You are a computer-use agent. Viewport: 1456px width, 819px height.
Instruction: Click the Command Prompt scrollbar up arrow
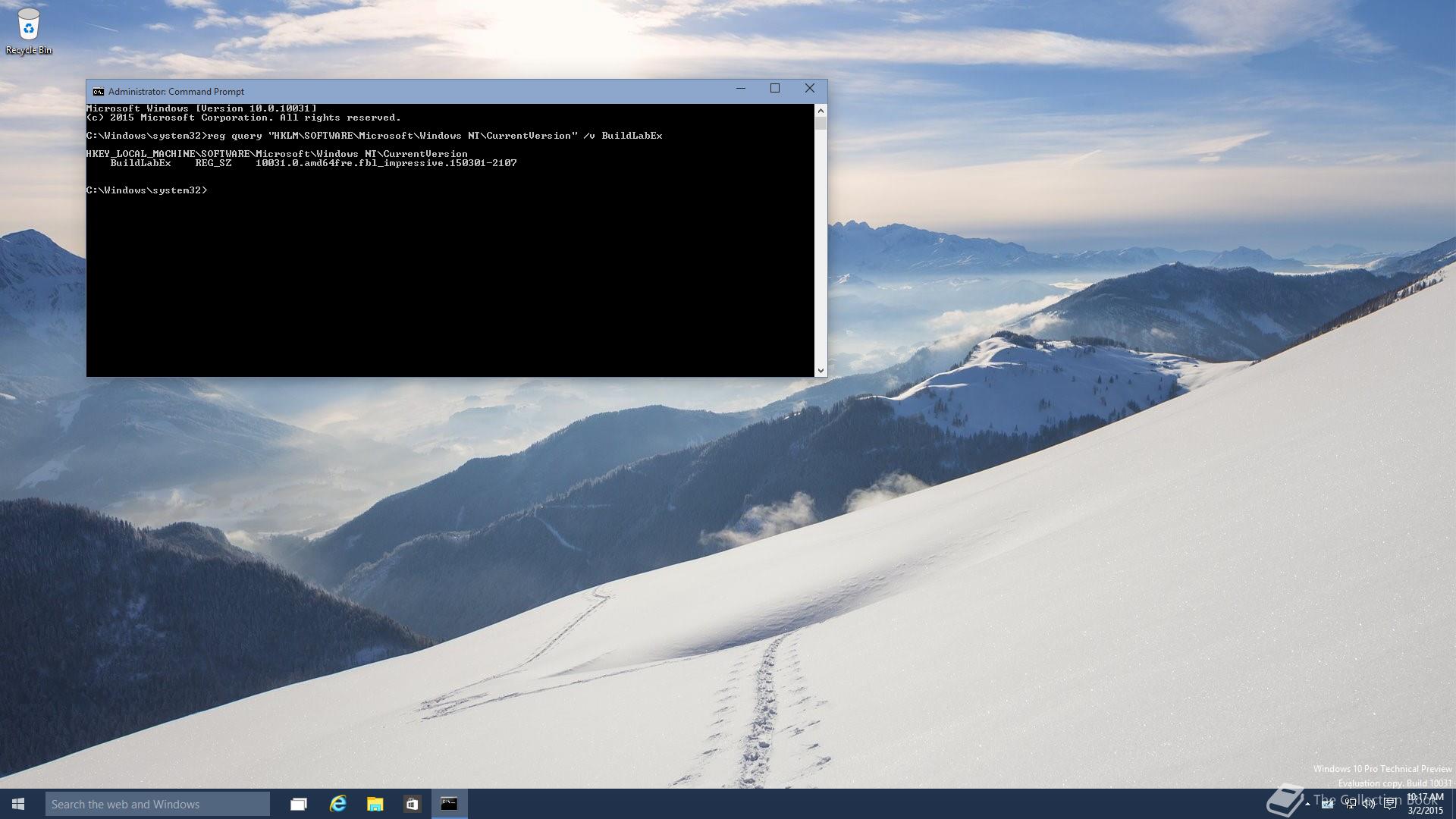tap(821, 110)
